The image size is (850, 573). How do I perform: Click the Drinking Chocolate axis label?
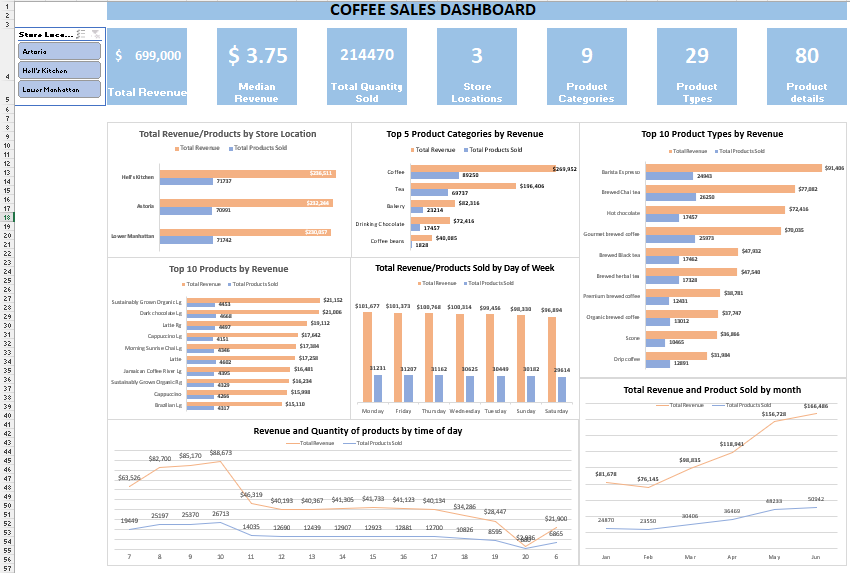click(x=380, y=224)
